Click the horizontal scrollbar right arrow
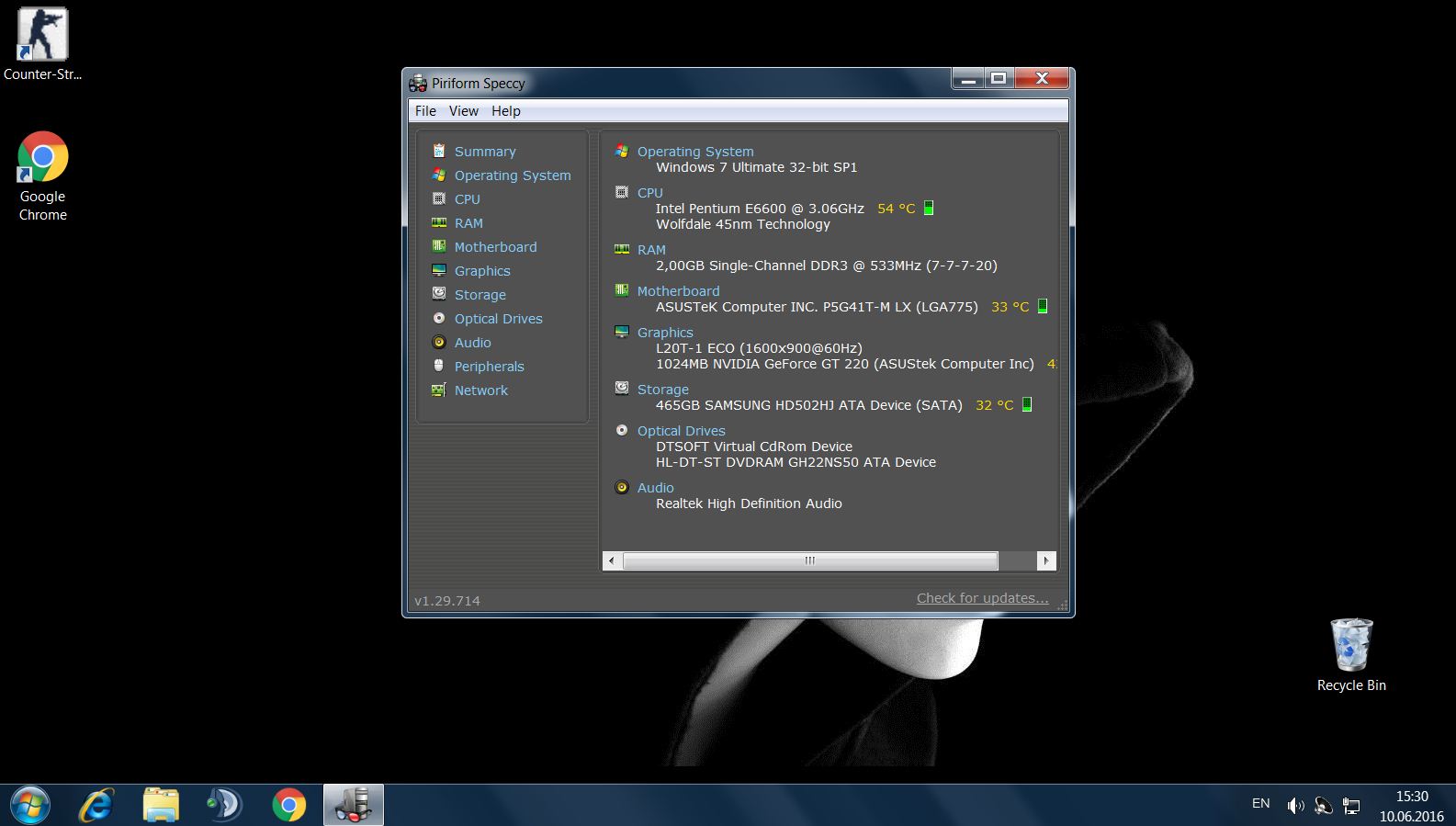Viewport: 1456px width, 826px height. coord(1045,560)
